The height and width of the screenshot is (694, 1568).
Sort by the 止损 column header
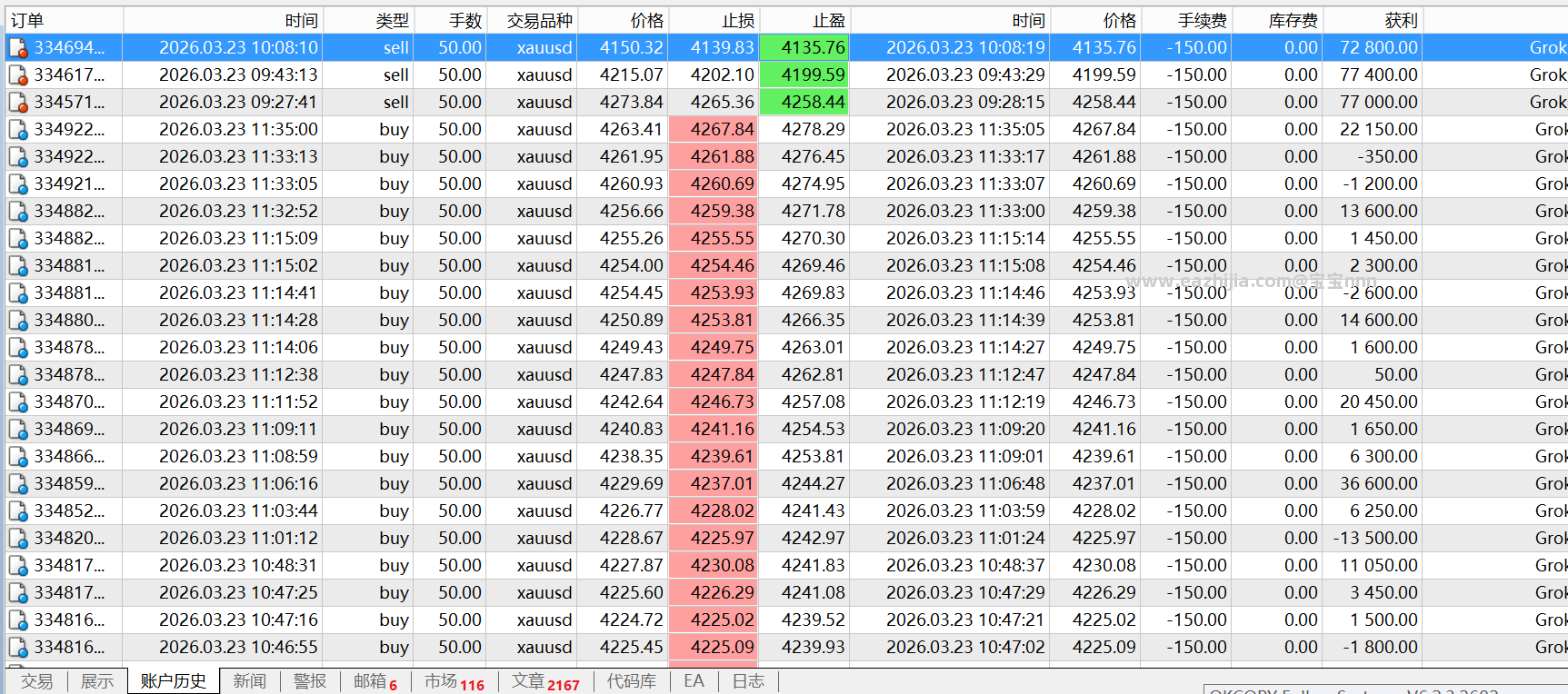point(714,20)
